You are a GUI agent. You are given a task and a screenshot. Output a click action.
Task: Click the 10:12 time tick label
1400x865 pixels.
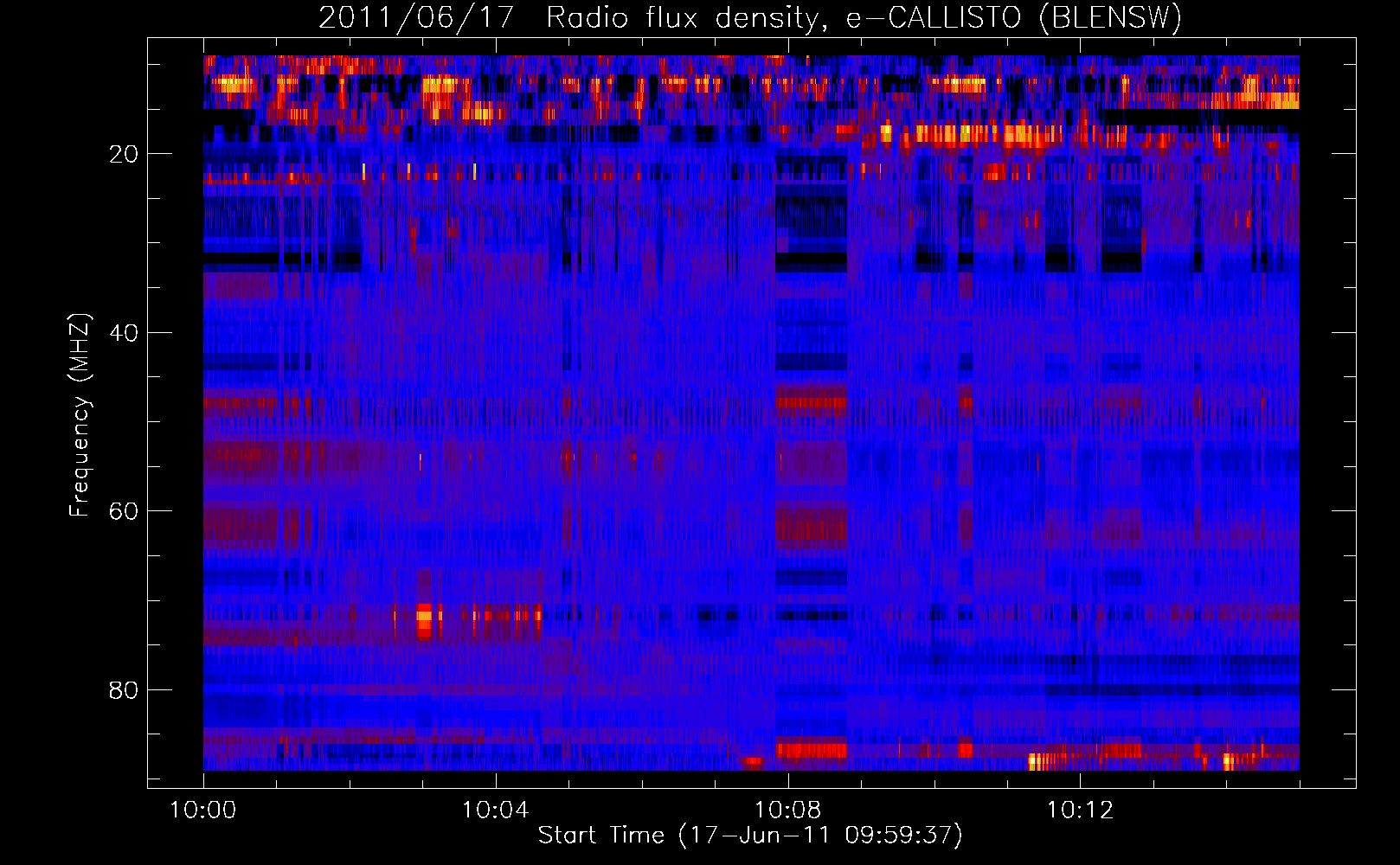(1080, 811)
